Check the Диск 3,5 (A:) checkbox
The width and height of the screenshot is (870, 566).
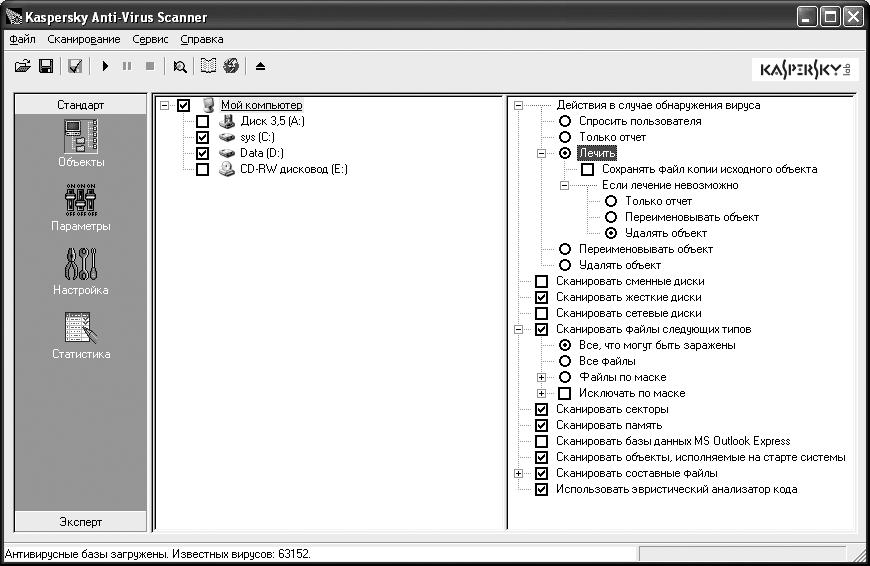tap(203, 122)
